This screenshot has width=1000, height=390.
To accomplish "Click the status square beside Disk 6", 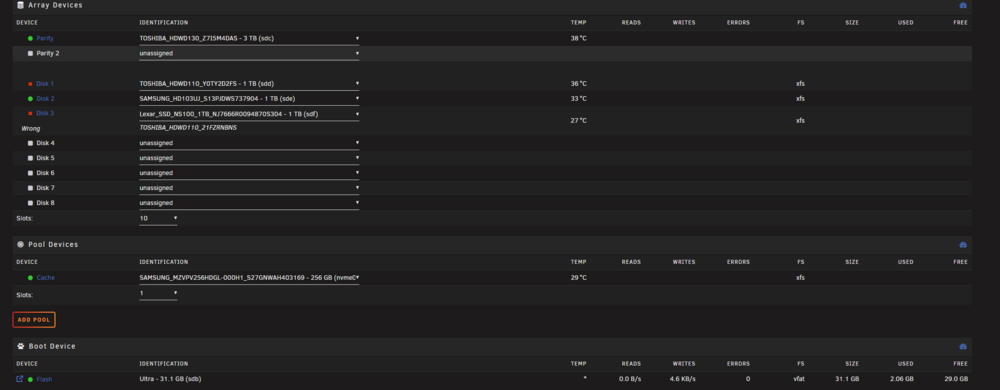I will point(30,173).
